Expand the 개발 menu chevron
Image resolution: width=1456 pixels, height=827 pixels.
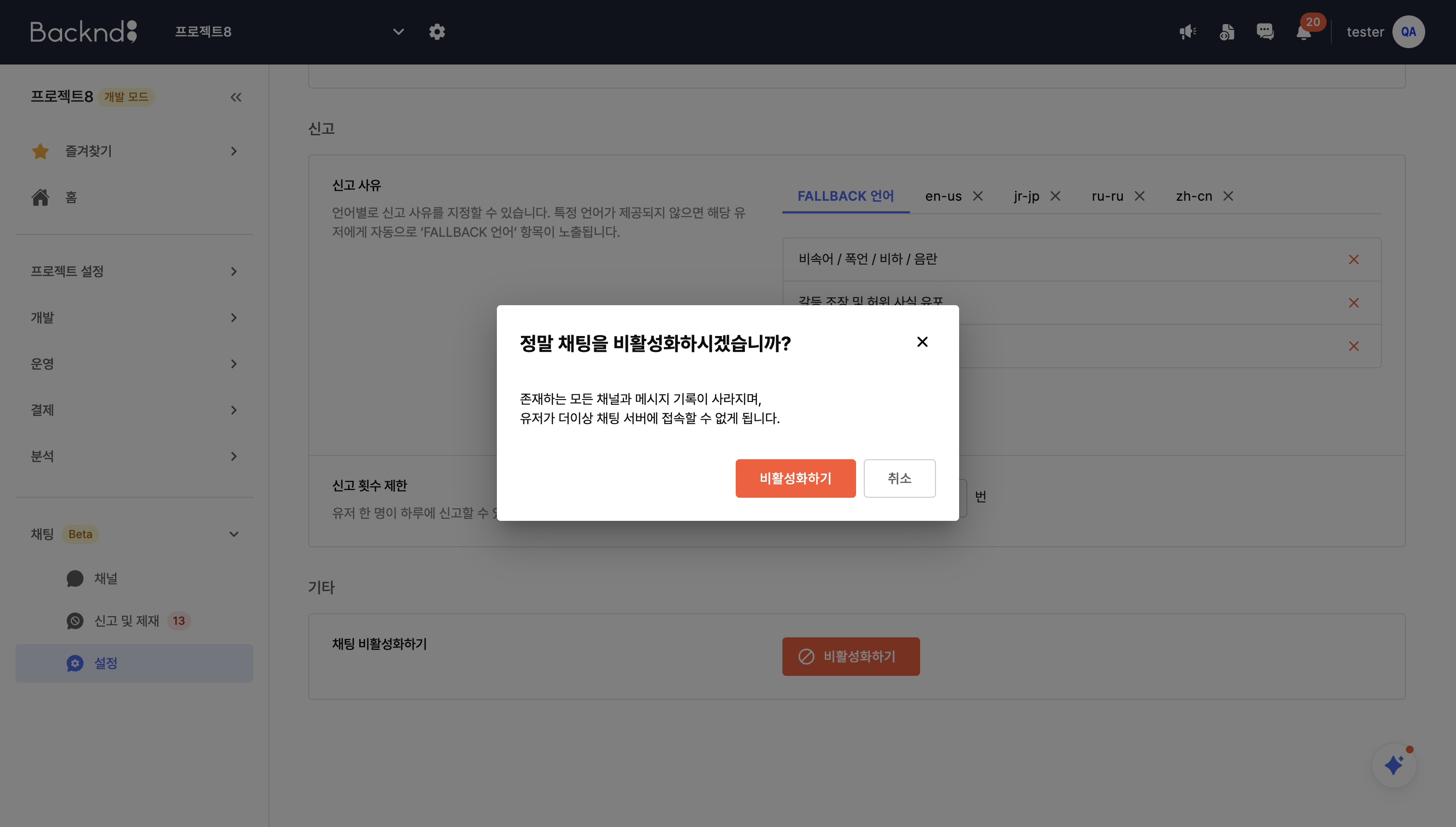coord(234,318)
